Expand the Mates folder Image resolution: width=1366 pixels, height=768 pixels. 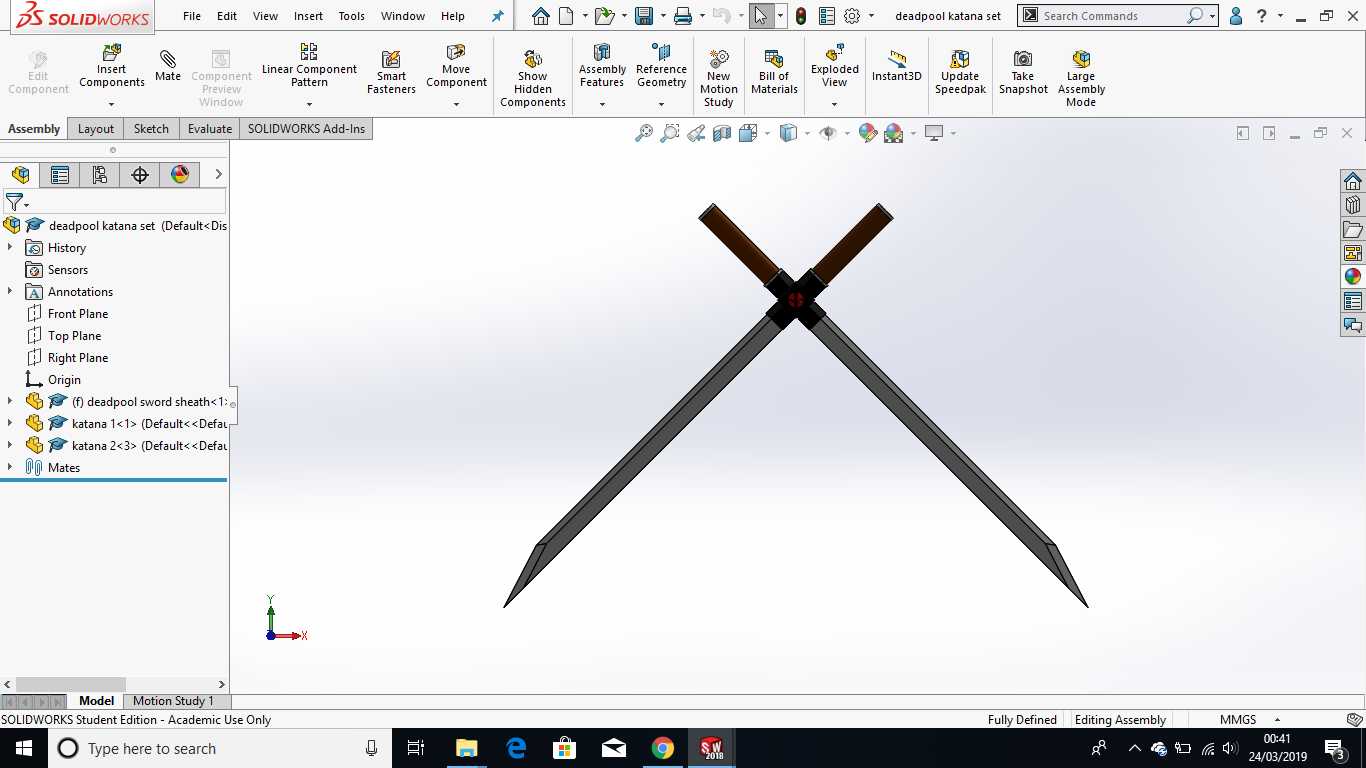click(10, 467)
